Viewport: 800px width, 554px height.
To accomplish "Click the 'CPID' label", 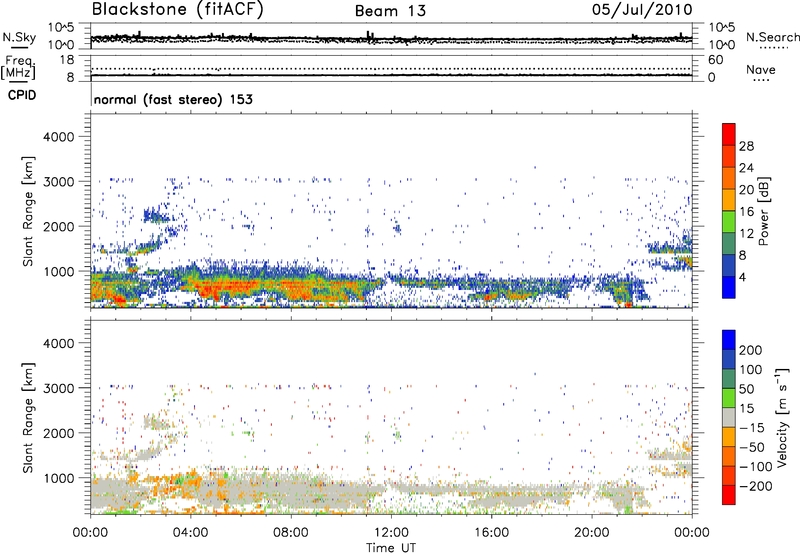I will tap(22, 95).
